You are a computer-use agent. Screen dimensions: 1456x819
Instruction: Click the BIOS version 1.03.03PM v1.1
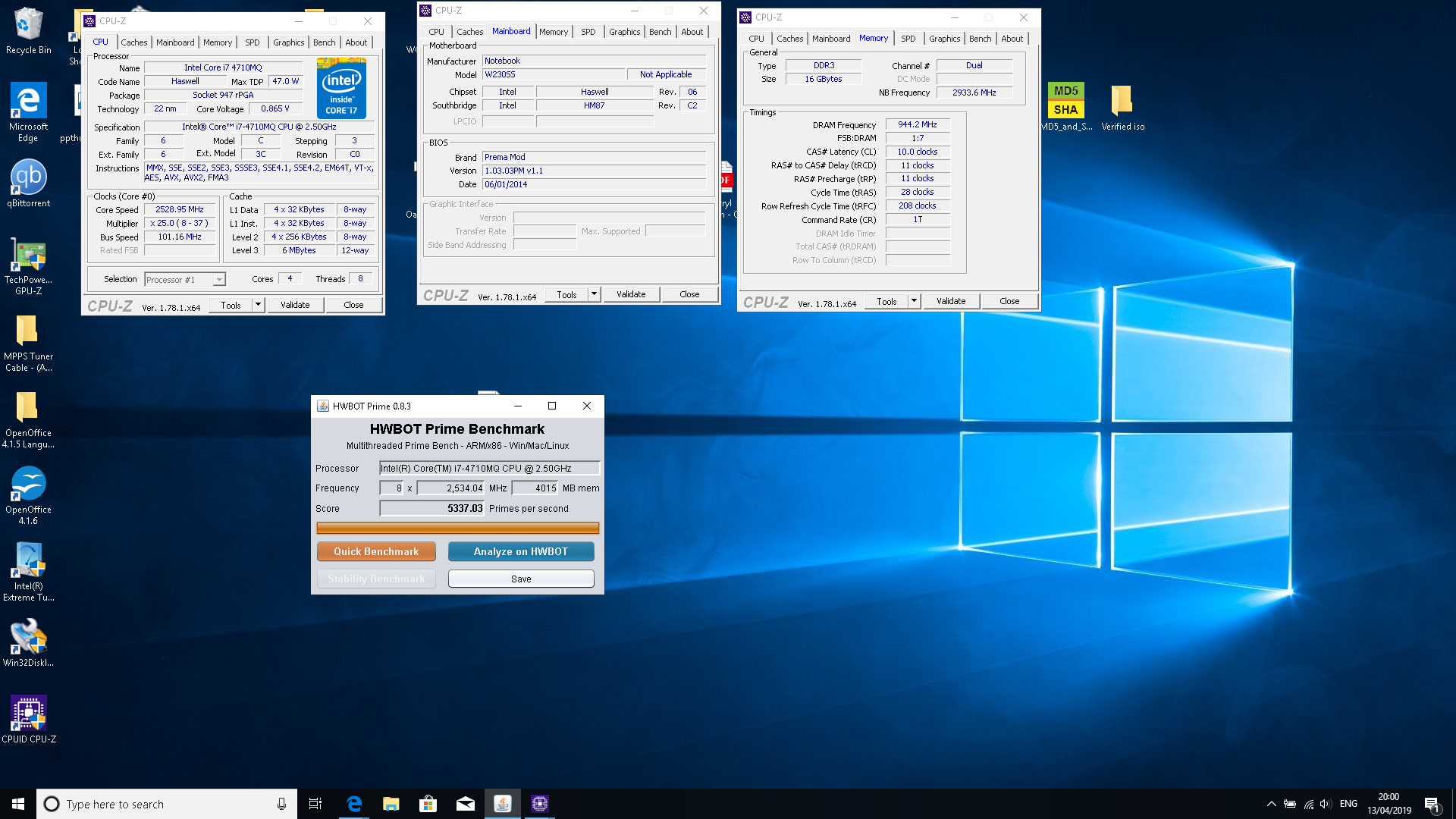595,171
